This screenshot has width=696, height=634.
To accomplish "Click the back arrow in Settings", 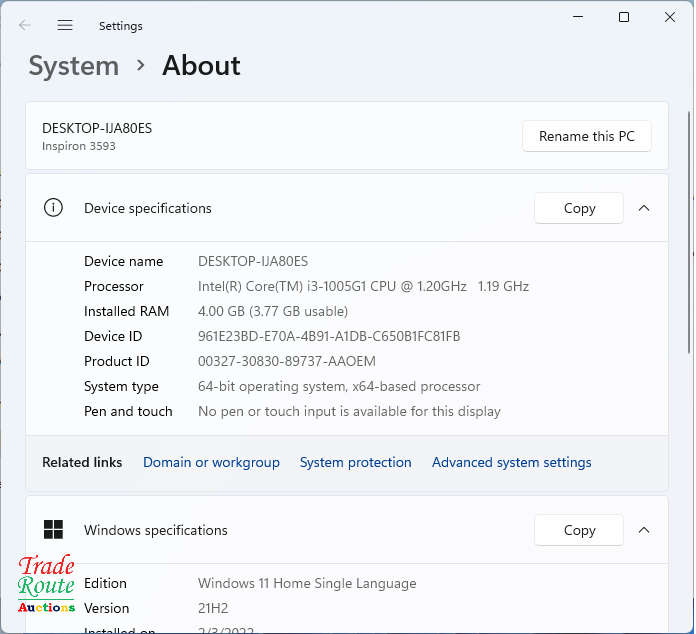I will (25, 25).
